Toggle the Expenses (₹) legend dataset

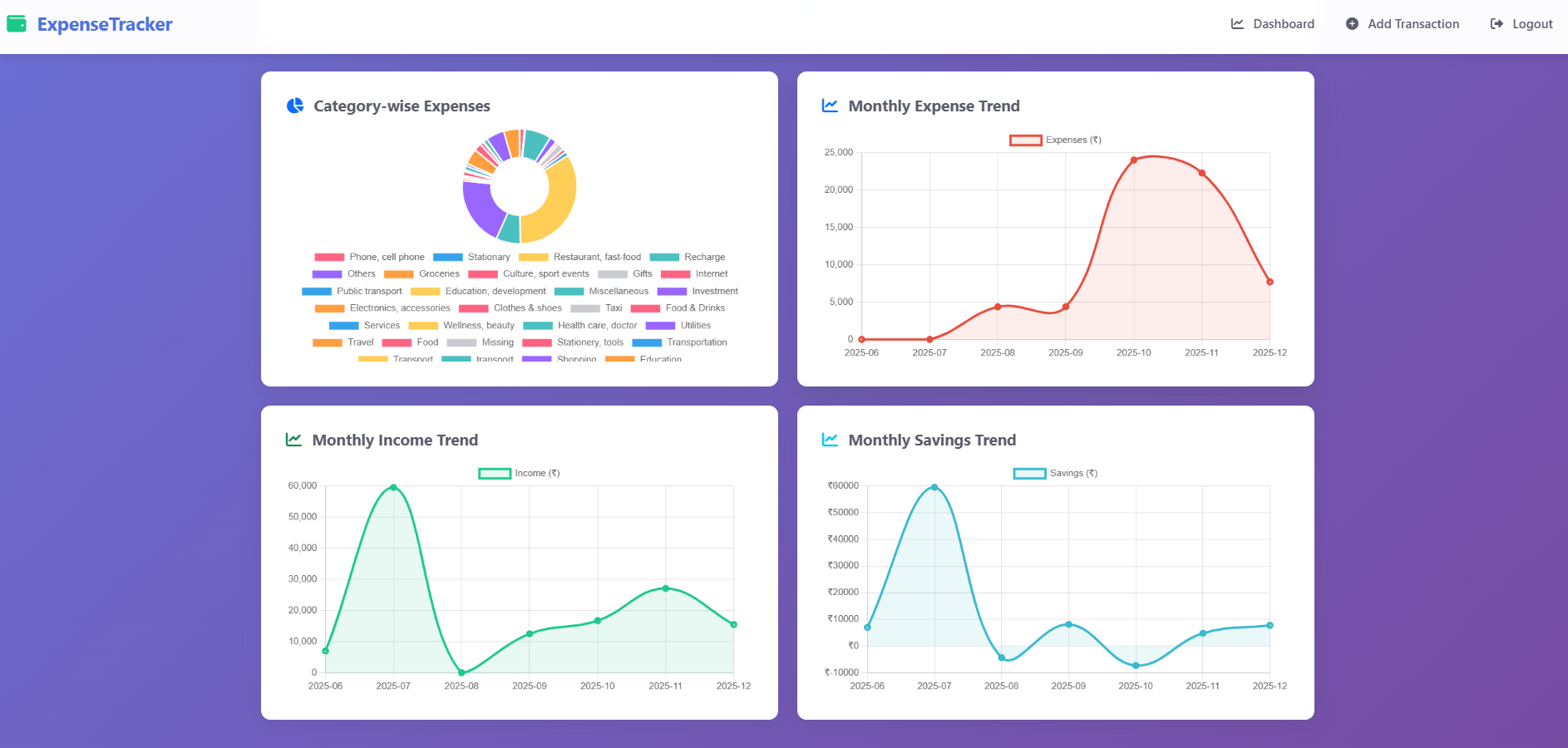coord(1055,140)
